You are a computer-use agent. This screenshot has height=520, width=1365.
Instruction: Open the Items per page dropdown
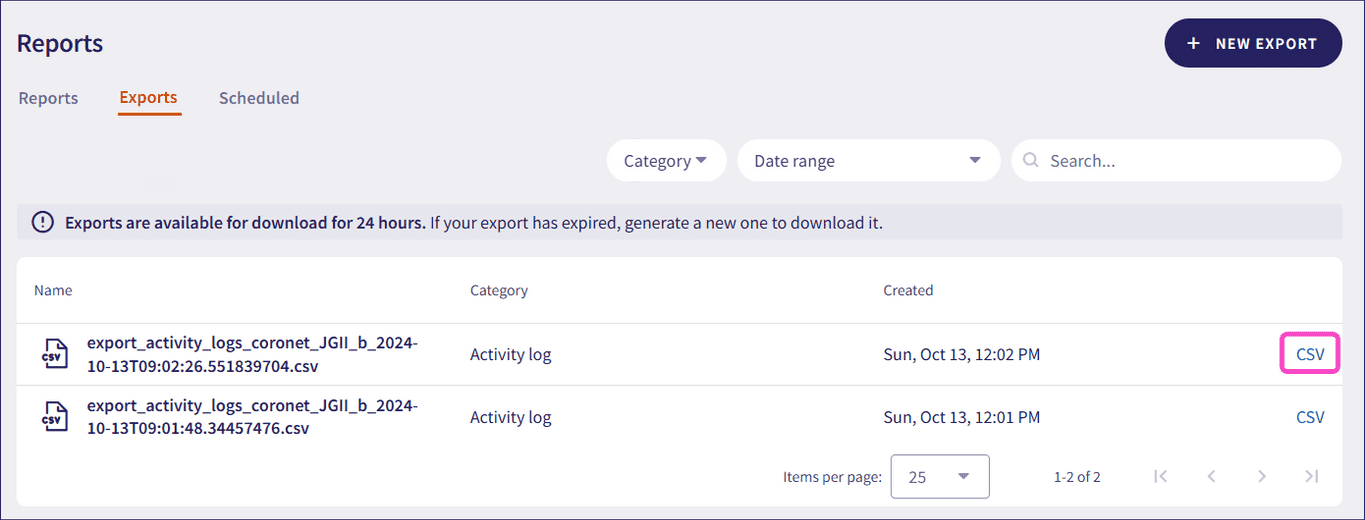tap(939, 477)
